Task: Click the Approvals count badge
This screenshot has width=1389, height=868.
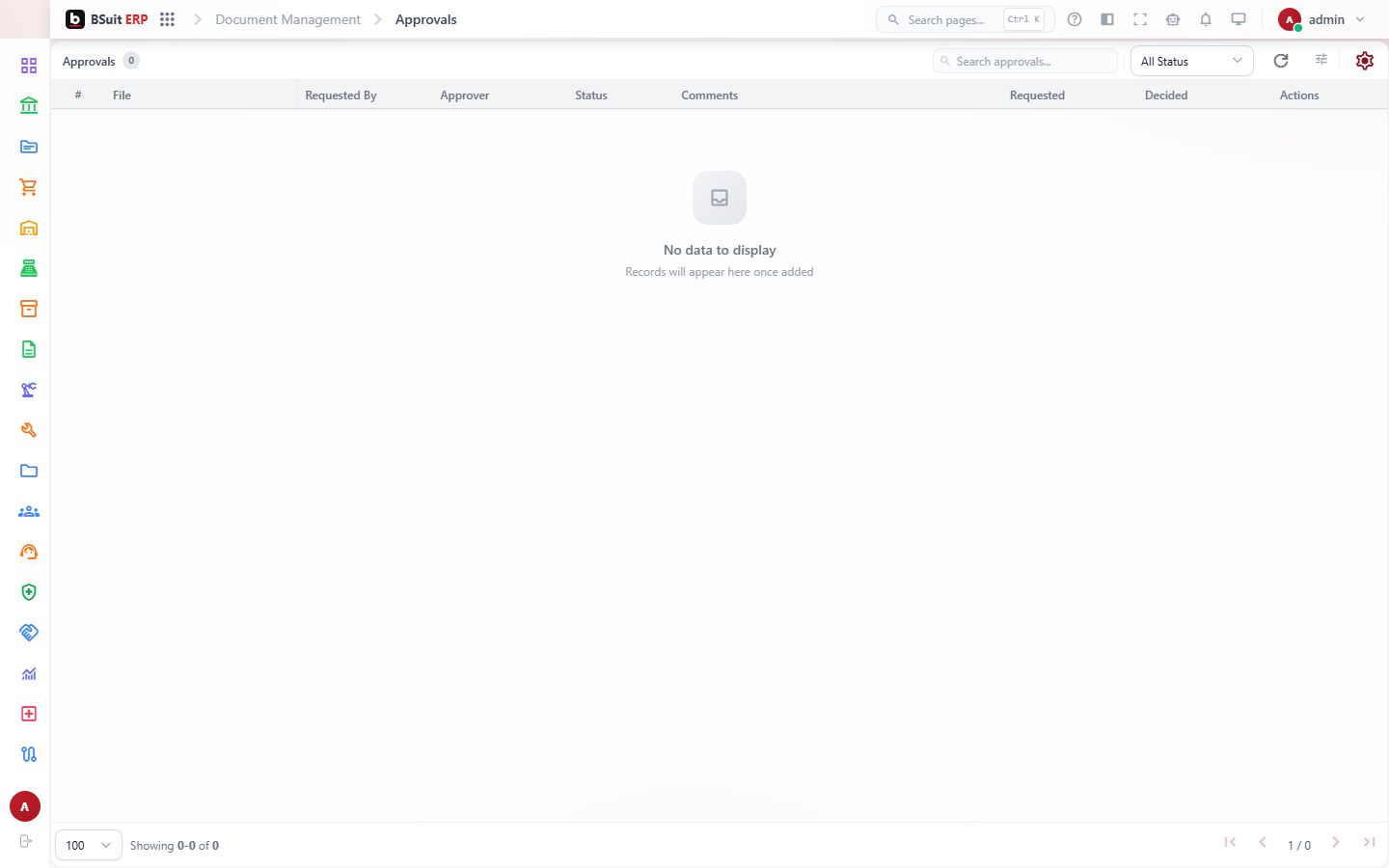Action: click(131, 60)
